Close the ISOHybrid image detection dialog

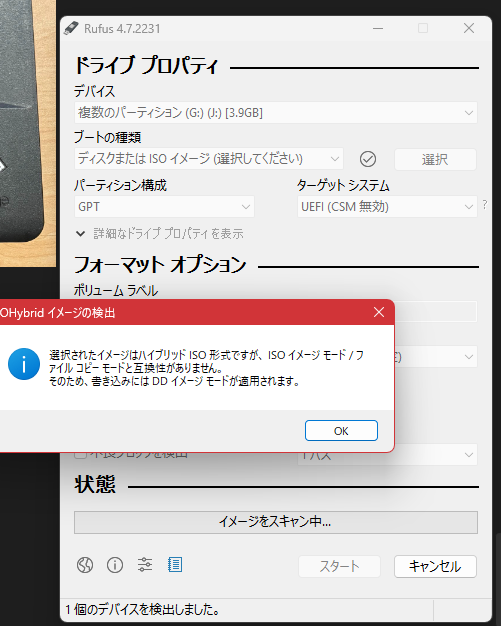pyautogui.click(x=379, y=312)
